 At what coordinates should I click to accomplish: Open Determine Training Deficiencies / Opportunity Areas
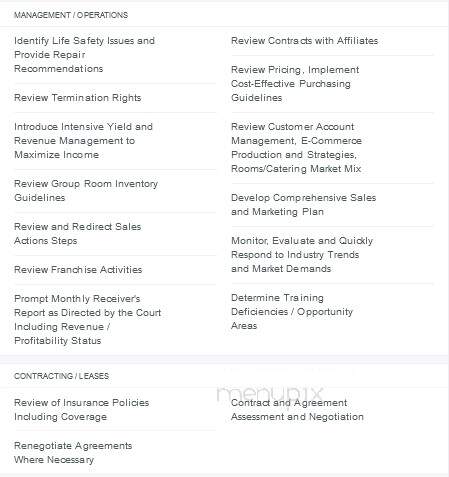292,312
